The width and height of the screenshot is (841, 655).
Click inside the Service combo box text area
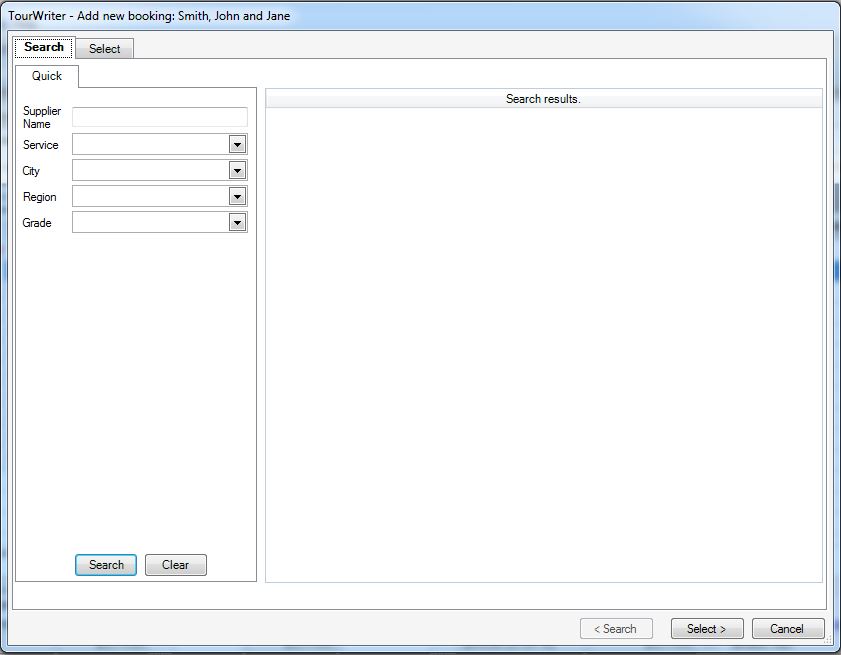(x=150, y=145)
